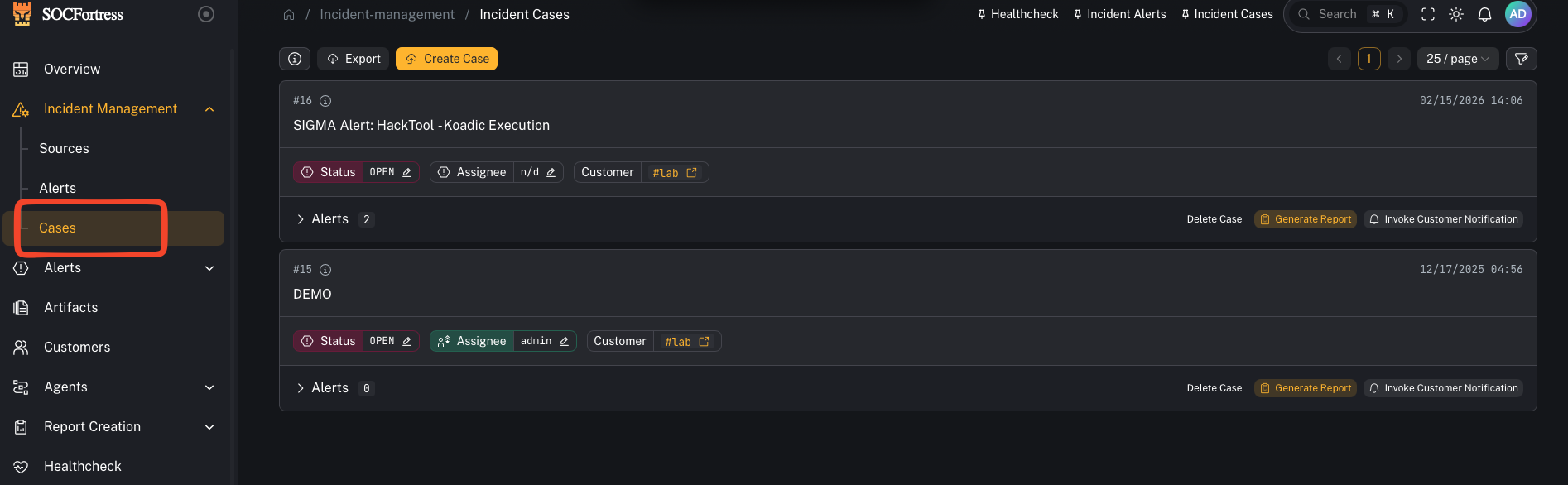Click the SOCFortress logo icon
This screenshot has height=485, width=1568.
pos(22,14)
